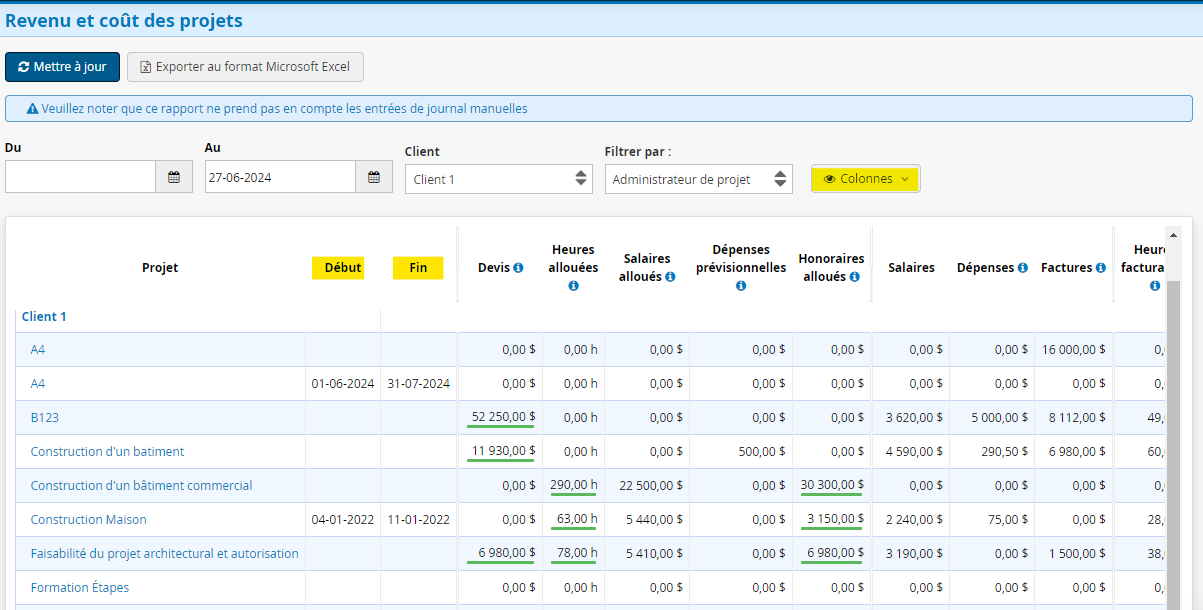The image size is (1203, 610).
Task: Open the Construction Maison project
Action: tap(88, 520)
